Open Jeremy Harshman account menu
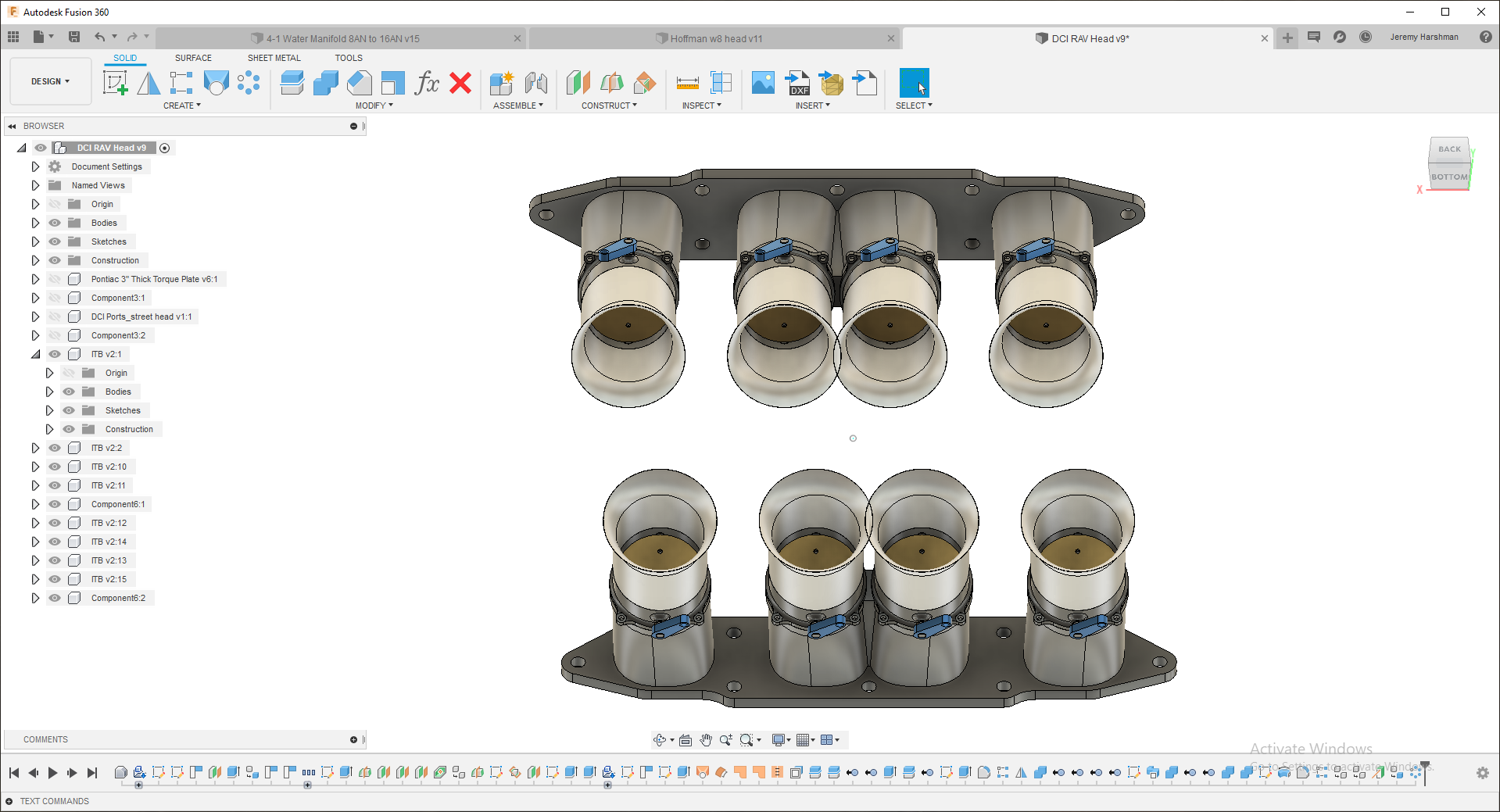 tap(1423, 37)
